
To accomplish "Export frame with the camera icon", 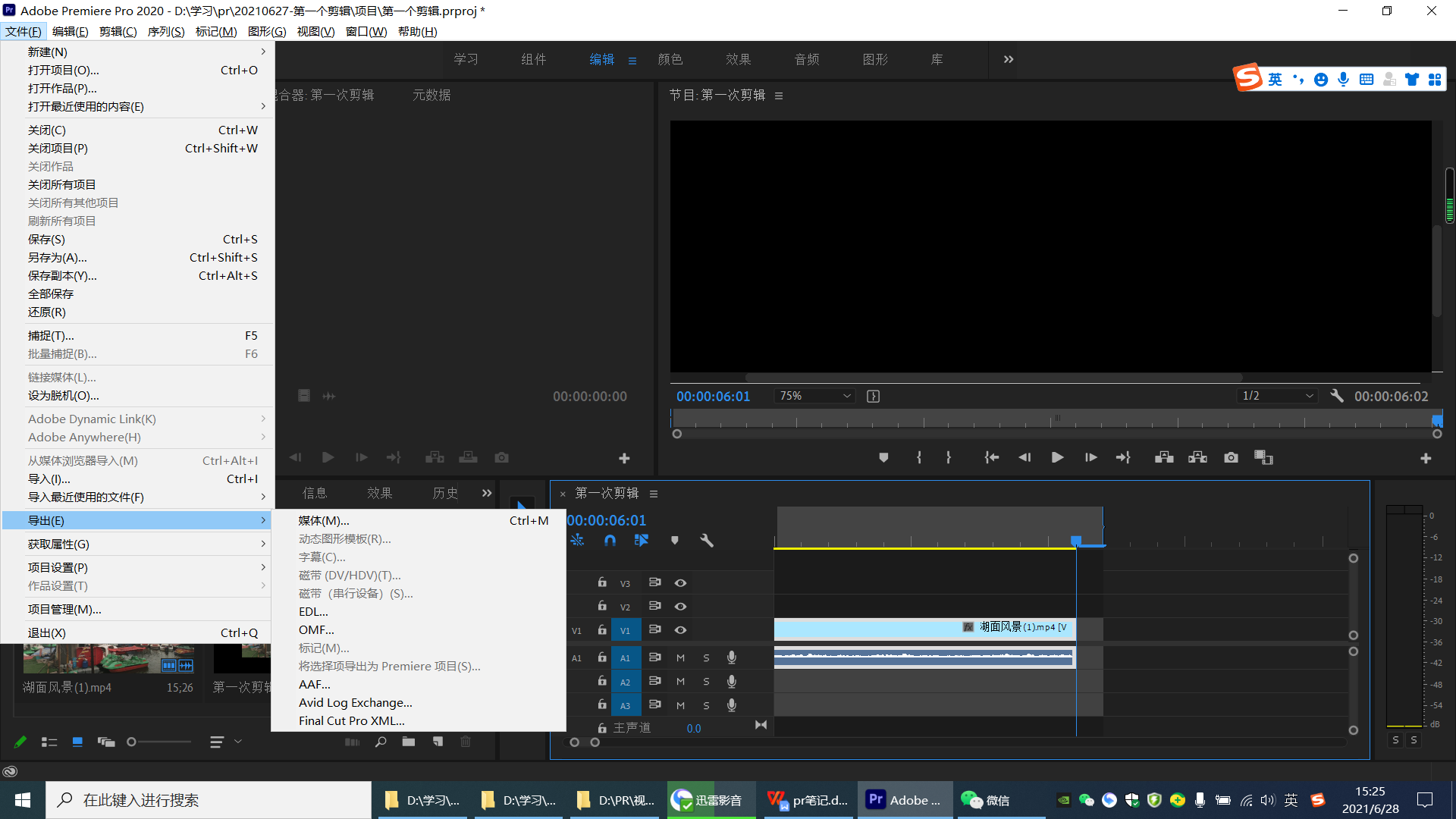I will (1231, 457).
